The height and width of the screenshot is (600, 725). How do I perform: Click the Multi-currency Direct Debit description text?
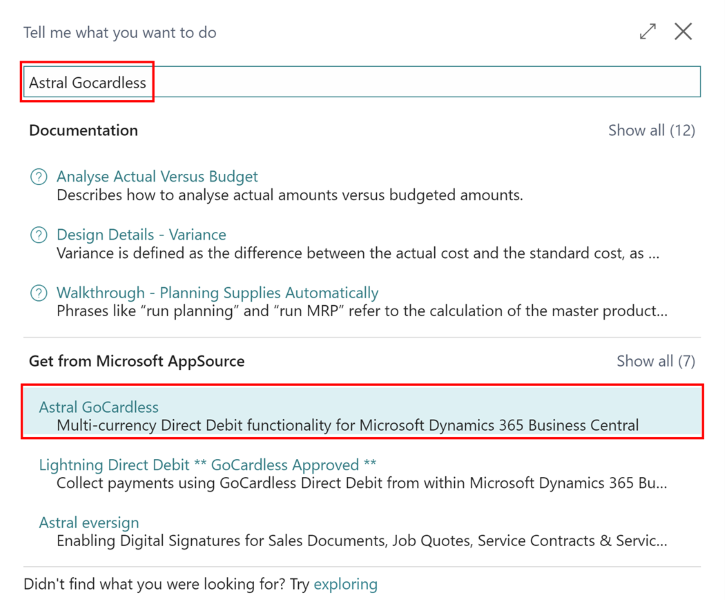coord(347,425)
